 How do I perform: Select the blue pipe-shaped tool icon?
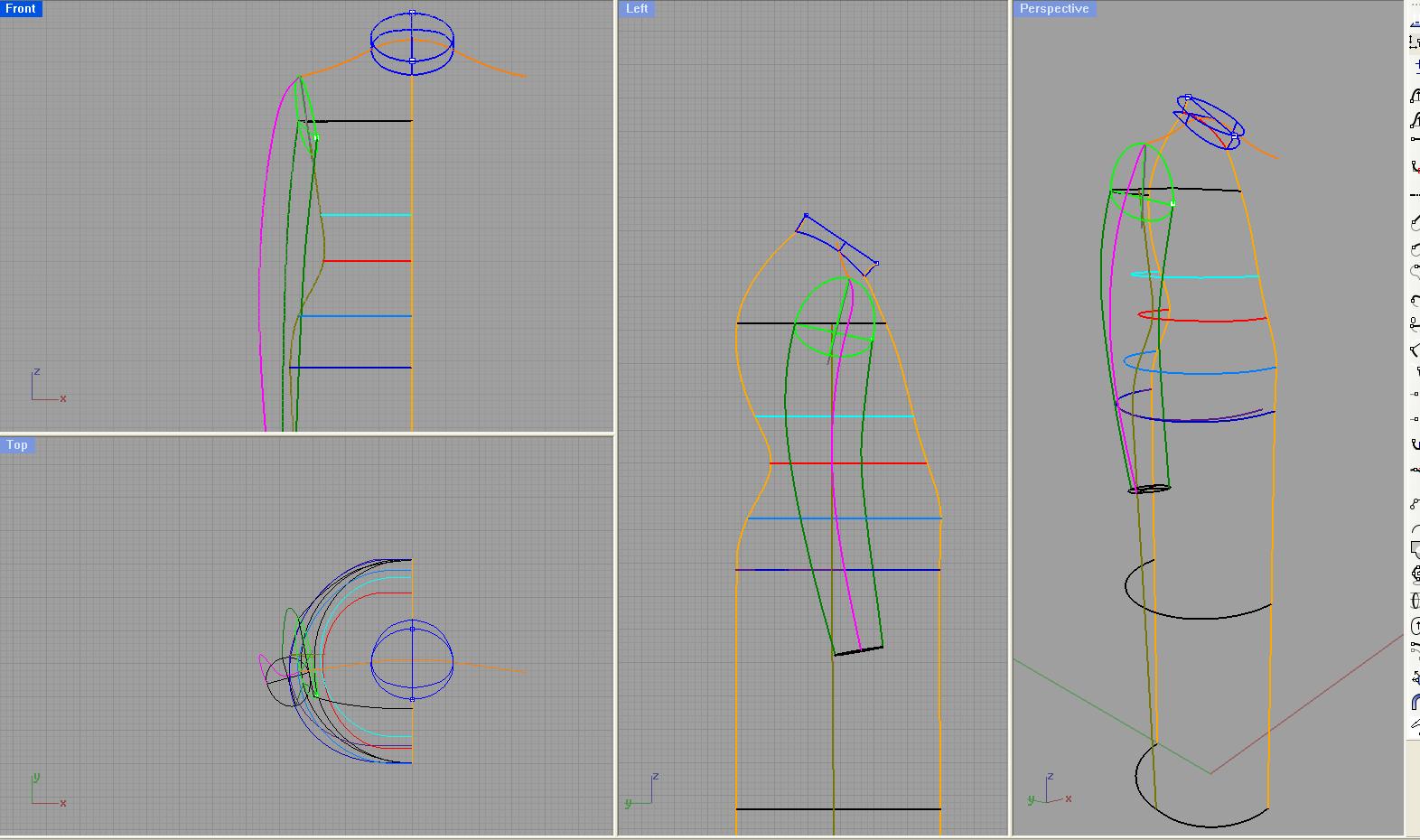[1415, 702]
